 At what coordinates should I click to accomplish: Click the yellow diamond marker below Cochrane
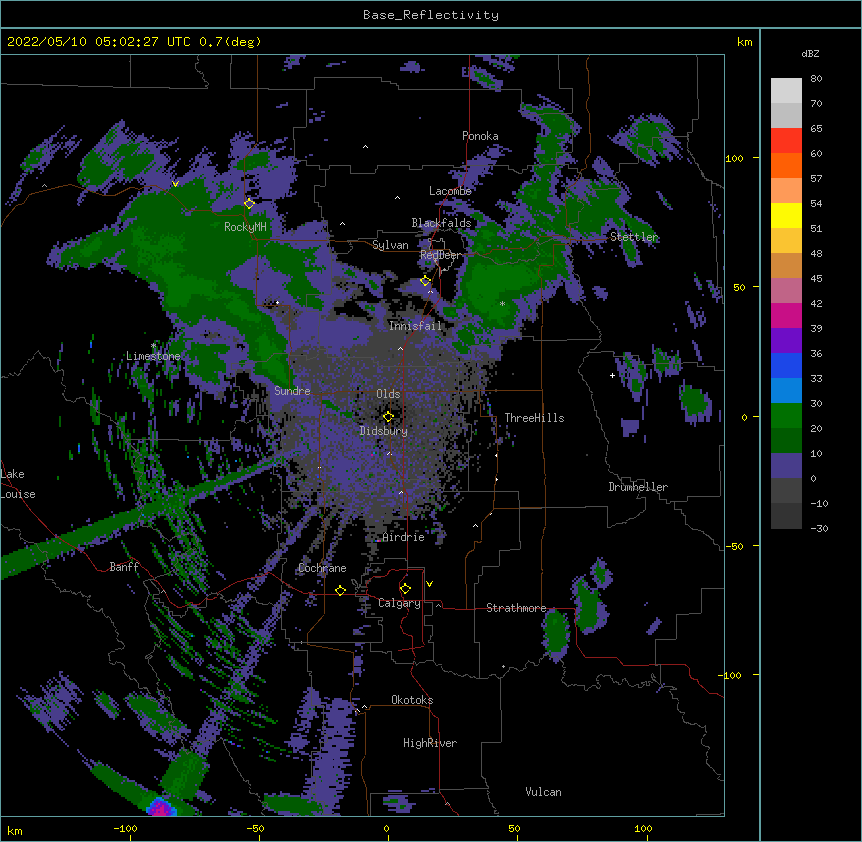pos(340,590)
